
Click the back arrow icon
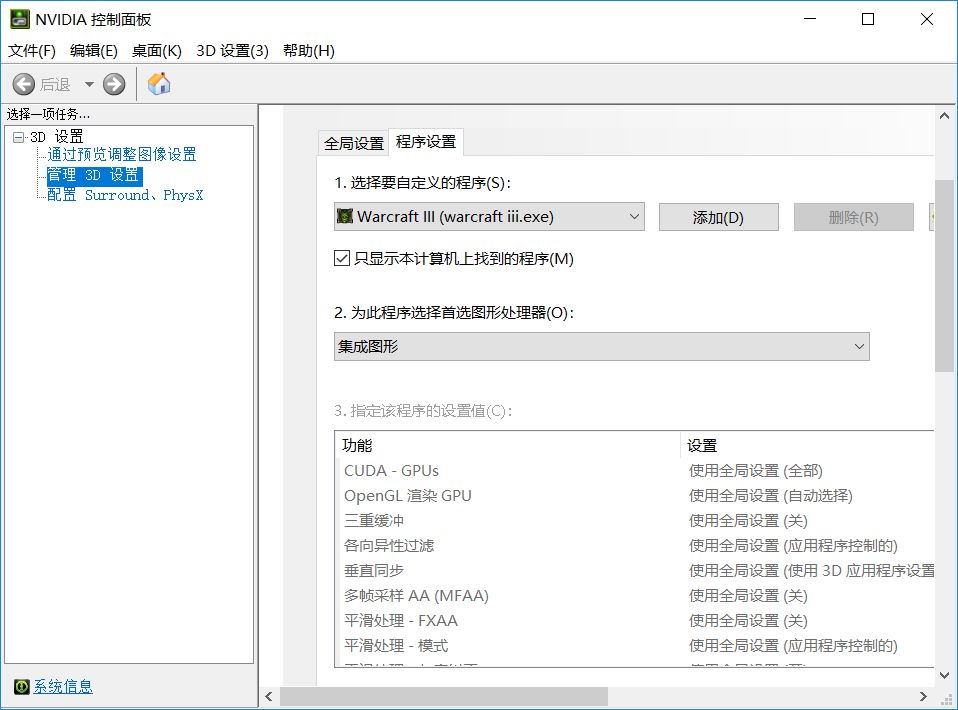point(24,84)
